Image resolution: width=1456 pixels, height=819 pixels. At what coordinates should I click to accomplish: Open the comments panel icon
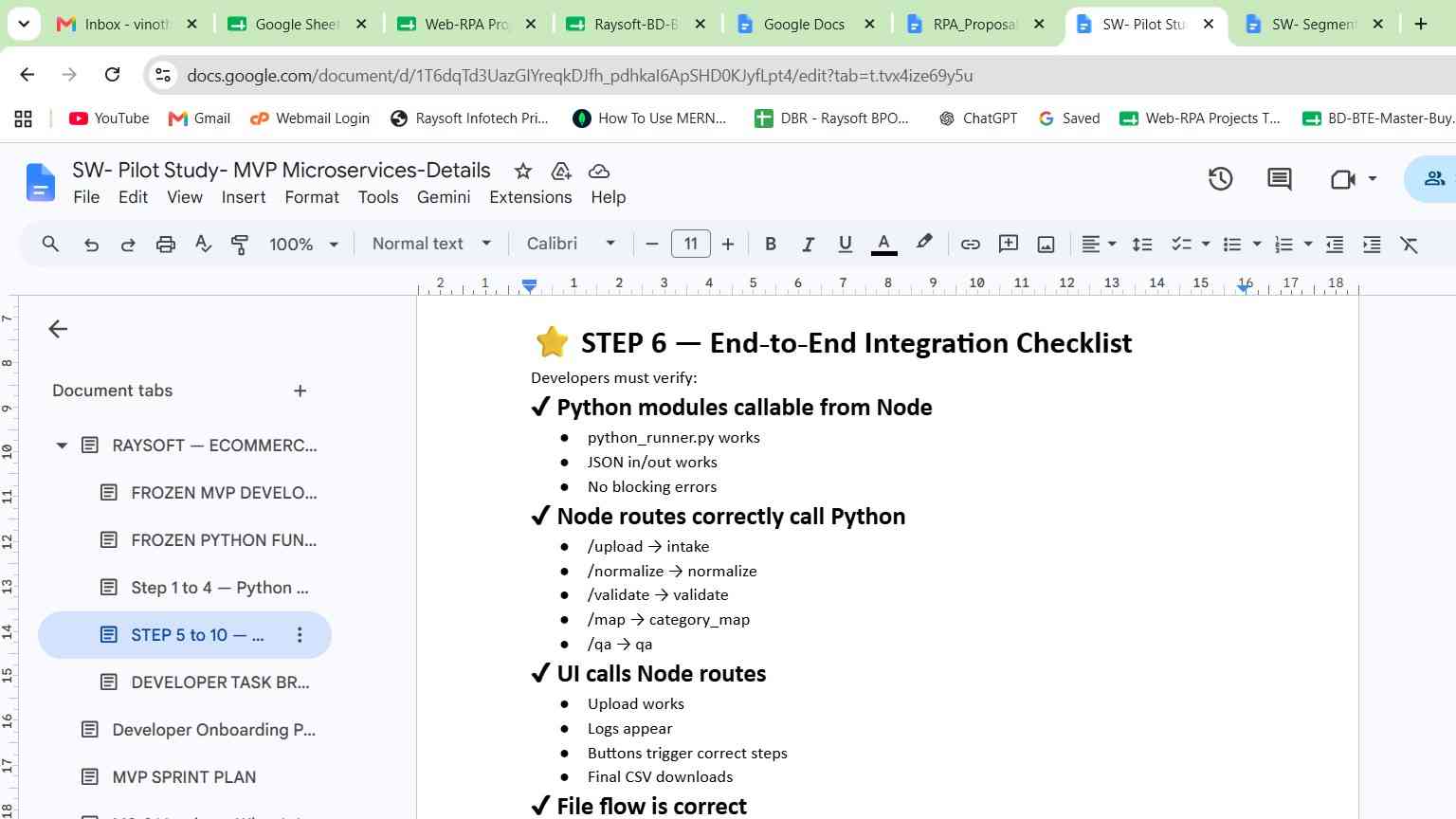[x=1280, y=178]
